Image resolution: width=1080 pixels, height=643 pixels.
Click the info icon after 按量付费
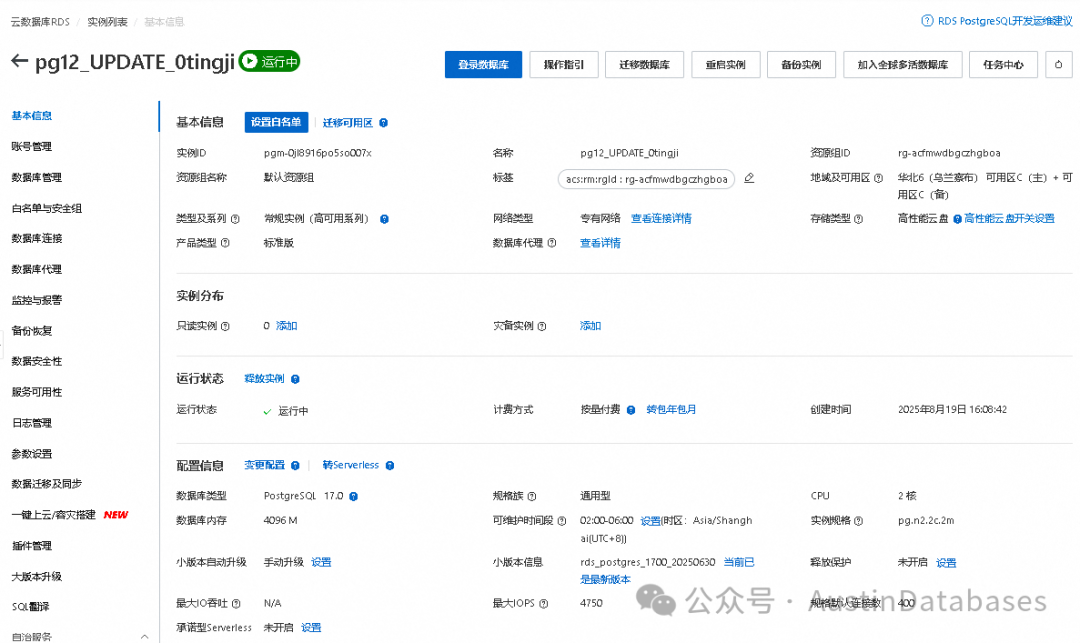(x=631, y=410)
